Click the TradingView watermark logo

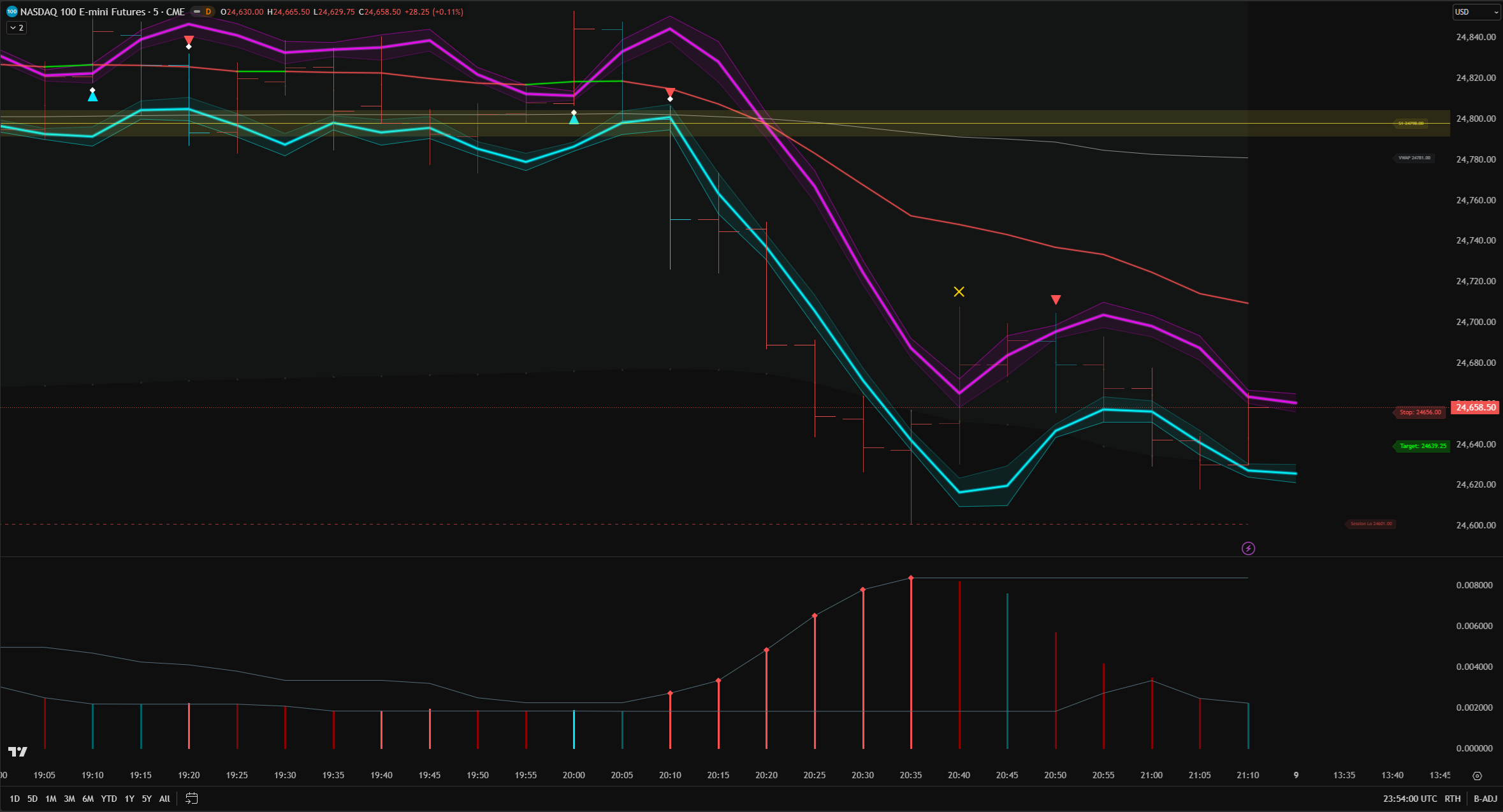pos(19,752)
